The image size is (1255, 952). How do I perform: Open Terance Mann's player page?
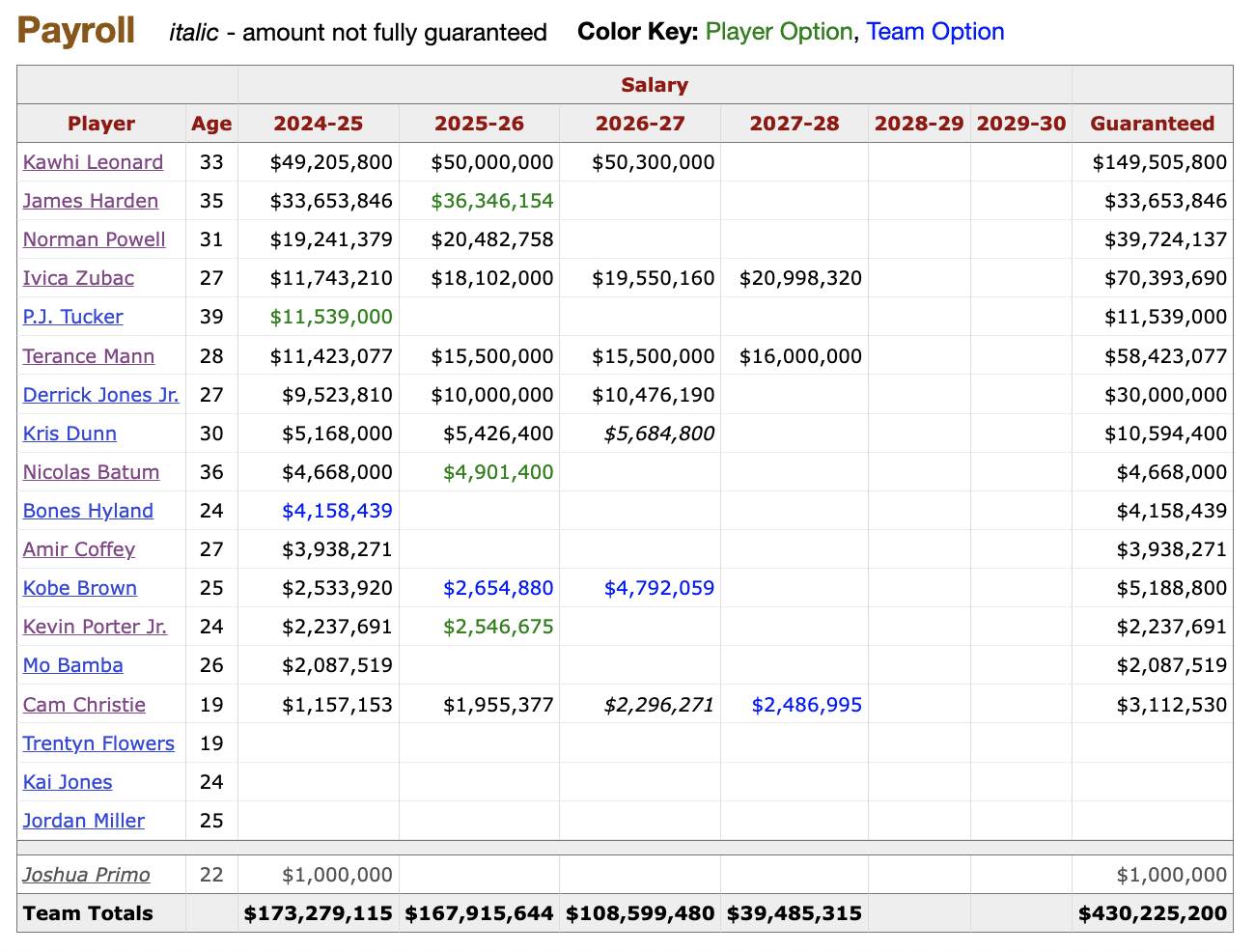(x=89, y=356)
